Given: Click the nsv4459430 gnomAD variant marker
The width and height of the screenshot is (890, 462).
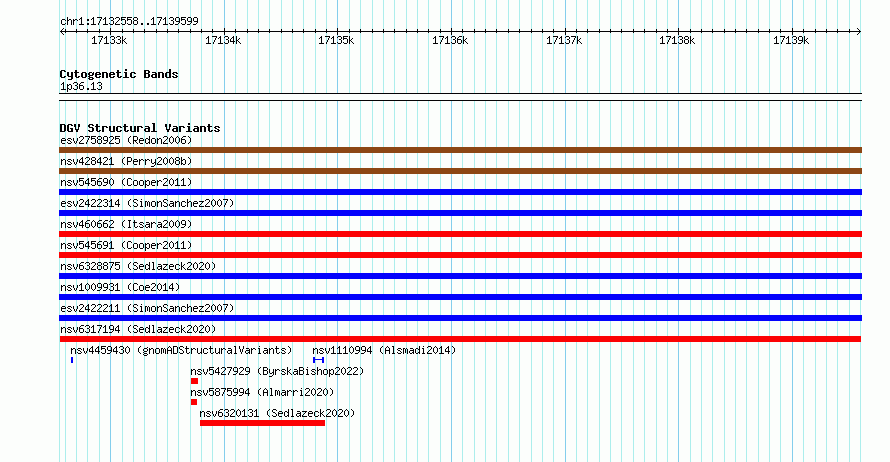Looking at the screenshot, I should click(72, 360).
